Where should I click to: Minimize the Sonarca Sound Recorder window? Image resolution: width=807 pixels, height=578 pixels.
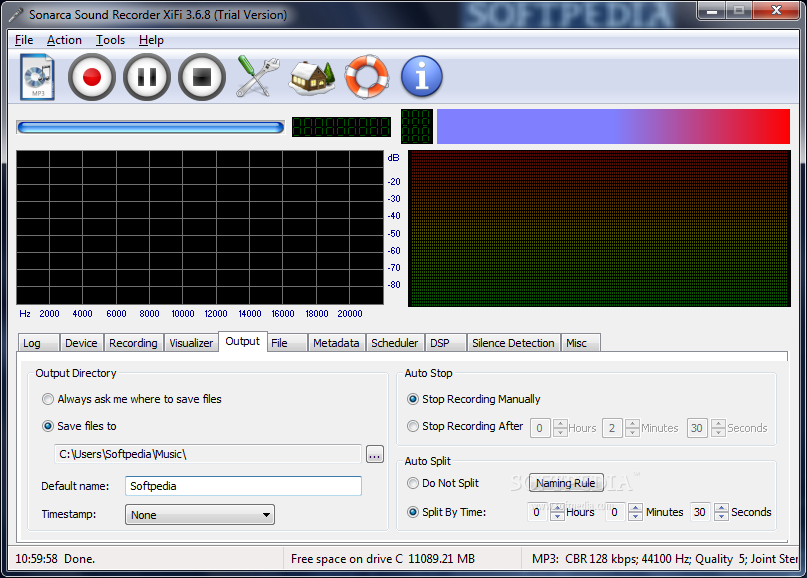pyautogui.click(x=712, y=10)
